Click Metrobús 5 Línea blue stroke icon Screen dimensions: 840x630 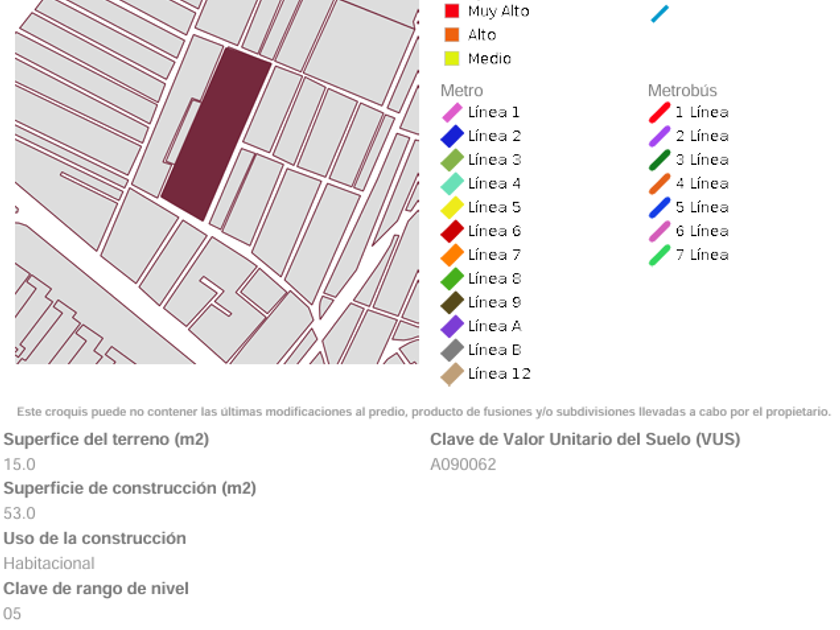pos(659,207)
